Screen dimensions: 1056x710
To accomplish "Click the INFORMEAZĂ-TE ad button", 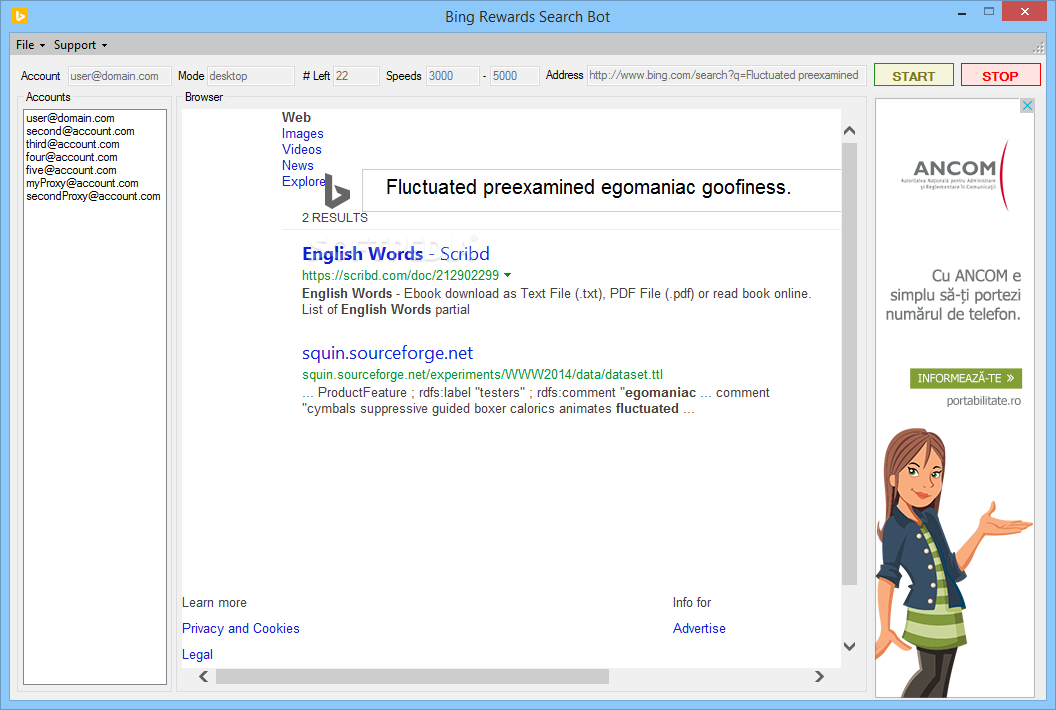I will click(966, 378).
